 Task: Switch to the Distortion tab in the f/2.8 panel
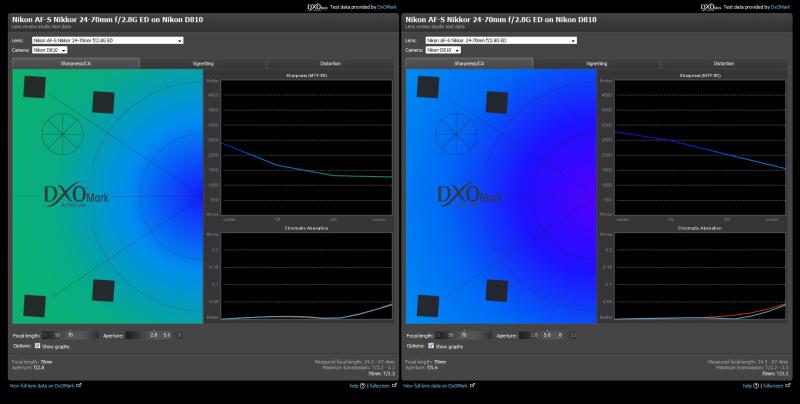(330, 63)
